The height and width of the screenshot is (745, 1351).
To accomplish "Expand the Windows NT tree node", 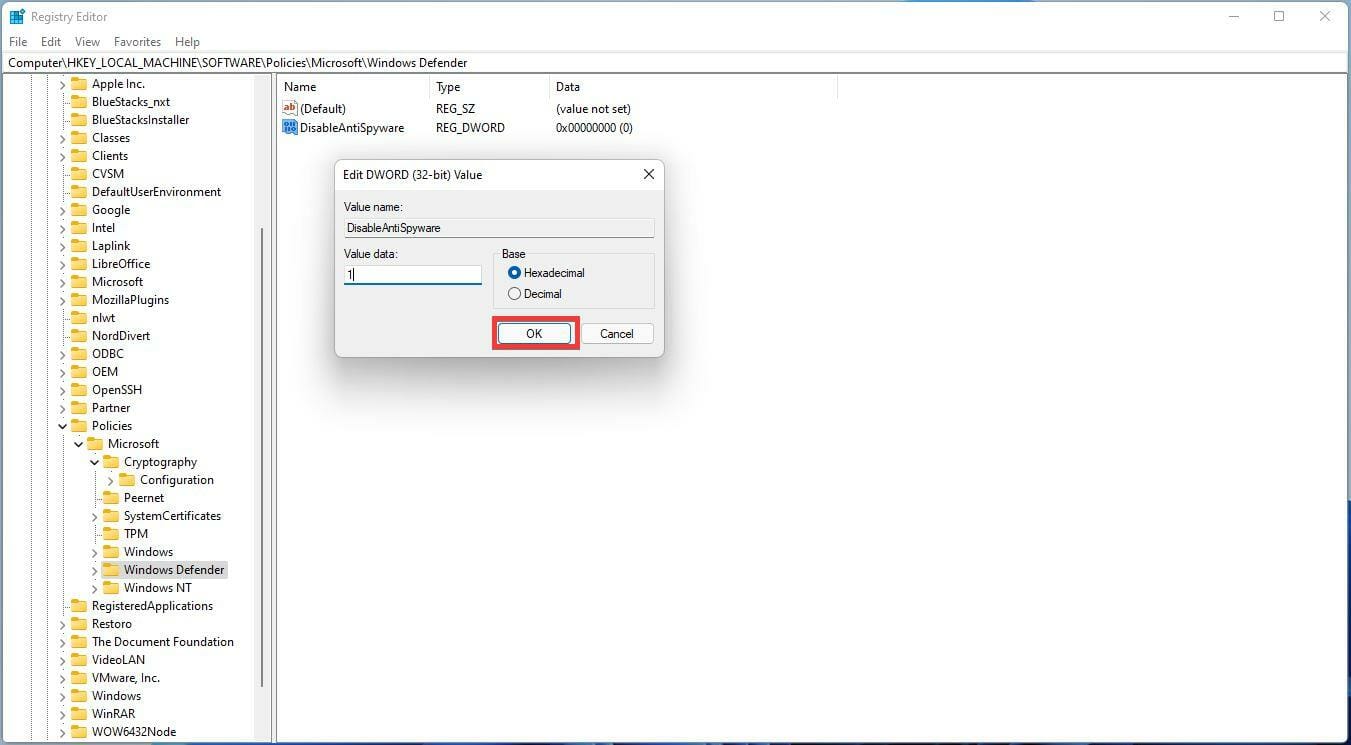I will pos(94,588).
